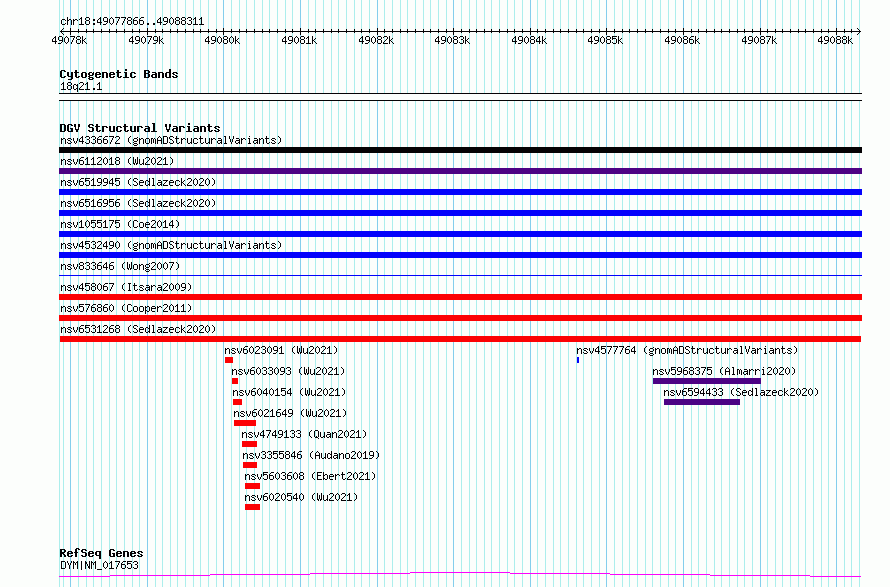The image size is (890, 587).
Task: Open nsv3355846 (Audano2019) label
Action: pyautogui.click(x=311, y=455)
